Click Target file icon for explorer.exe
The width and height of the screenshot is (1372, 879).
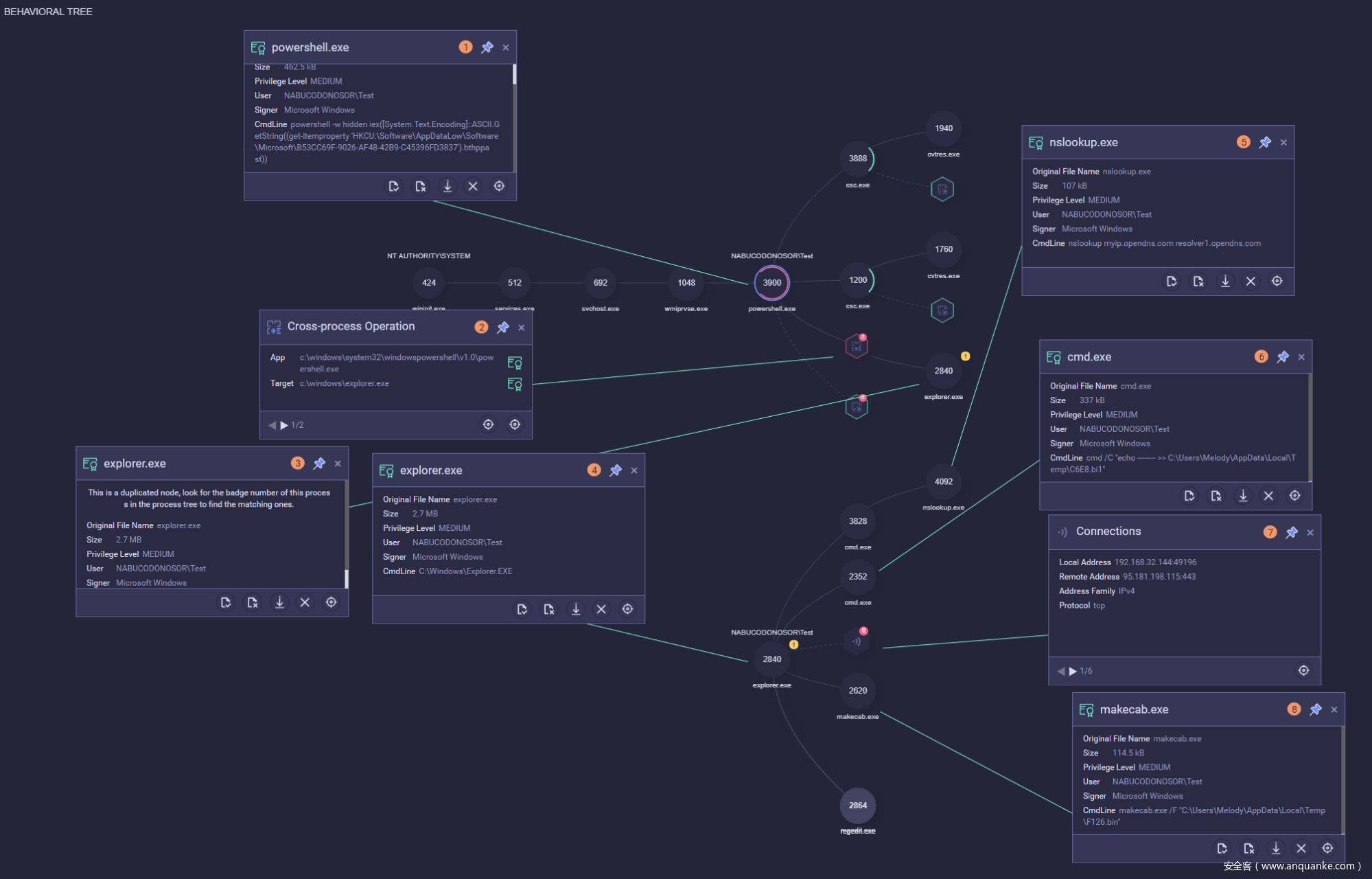click(514, 384)
